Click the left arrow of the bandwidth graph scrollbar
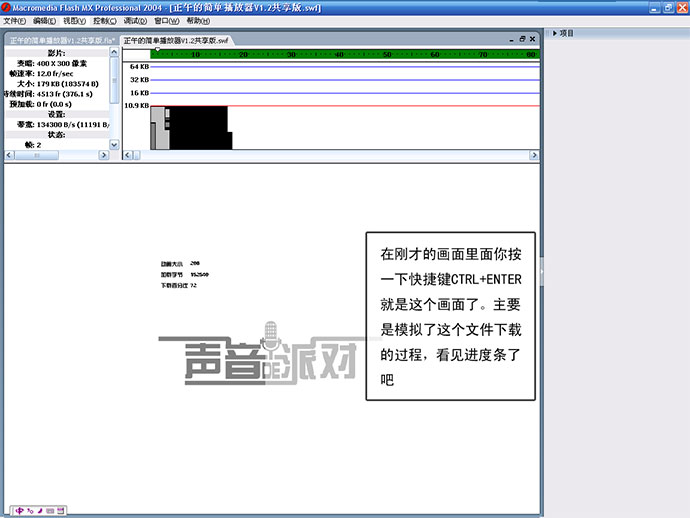690x518 pixels. point(128,155)
